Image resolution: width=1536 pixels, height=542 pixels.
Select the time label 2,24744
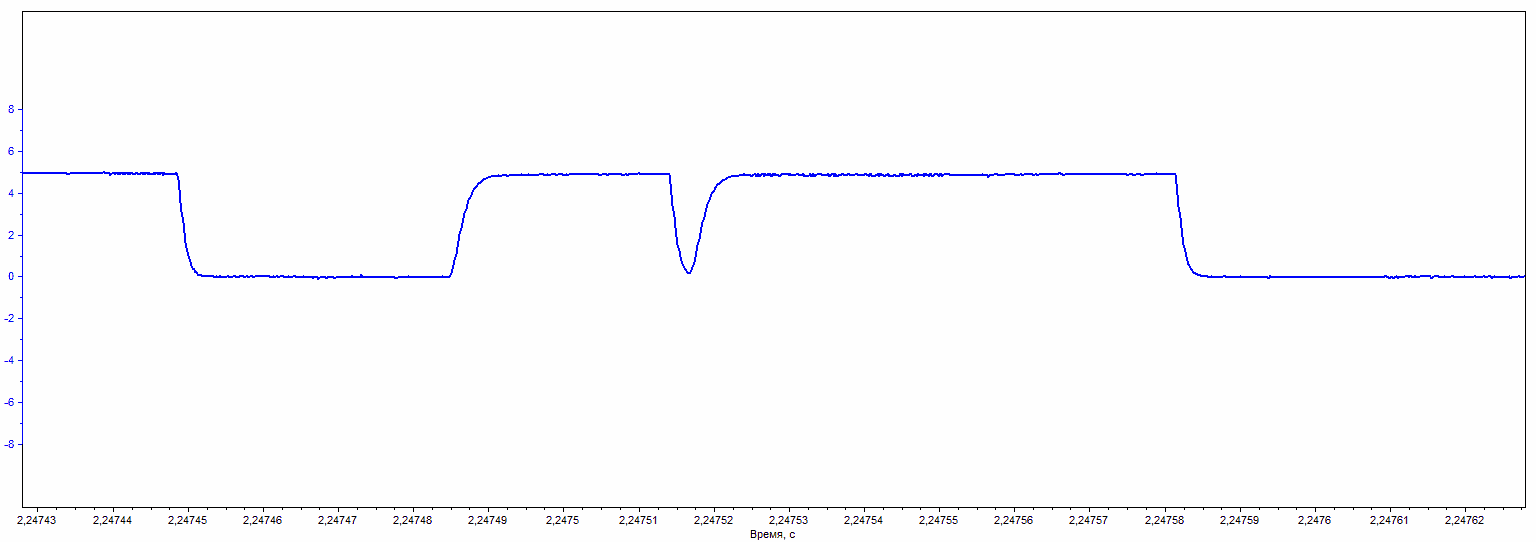click(112, 521)
